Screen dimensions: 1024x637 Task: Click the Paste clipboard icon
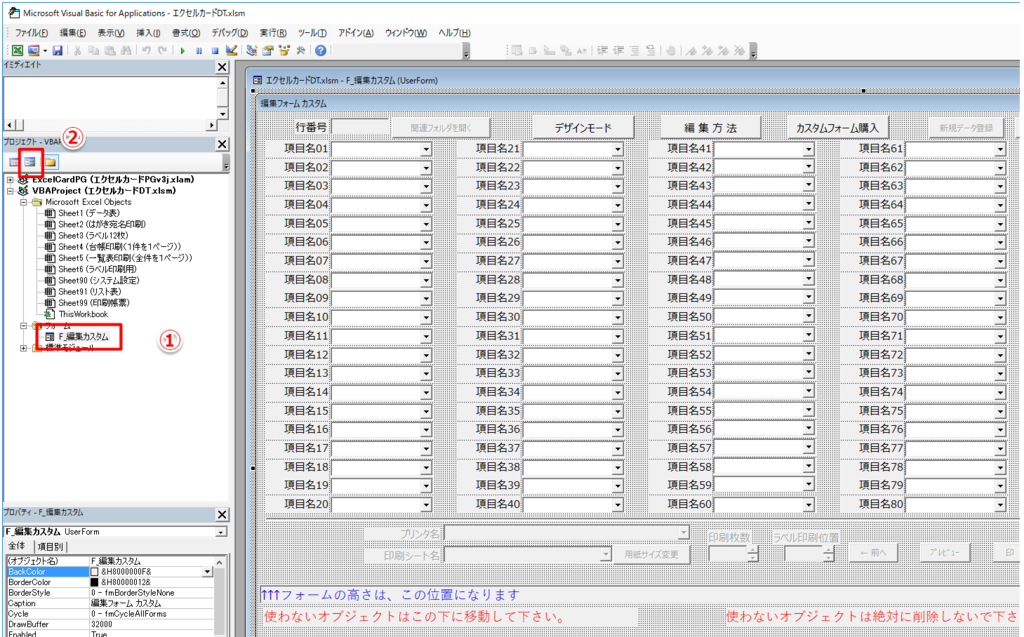click(x=110, y=50)
